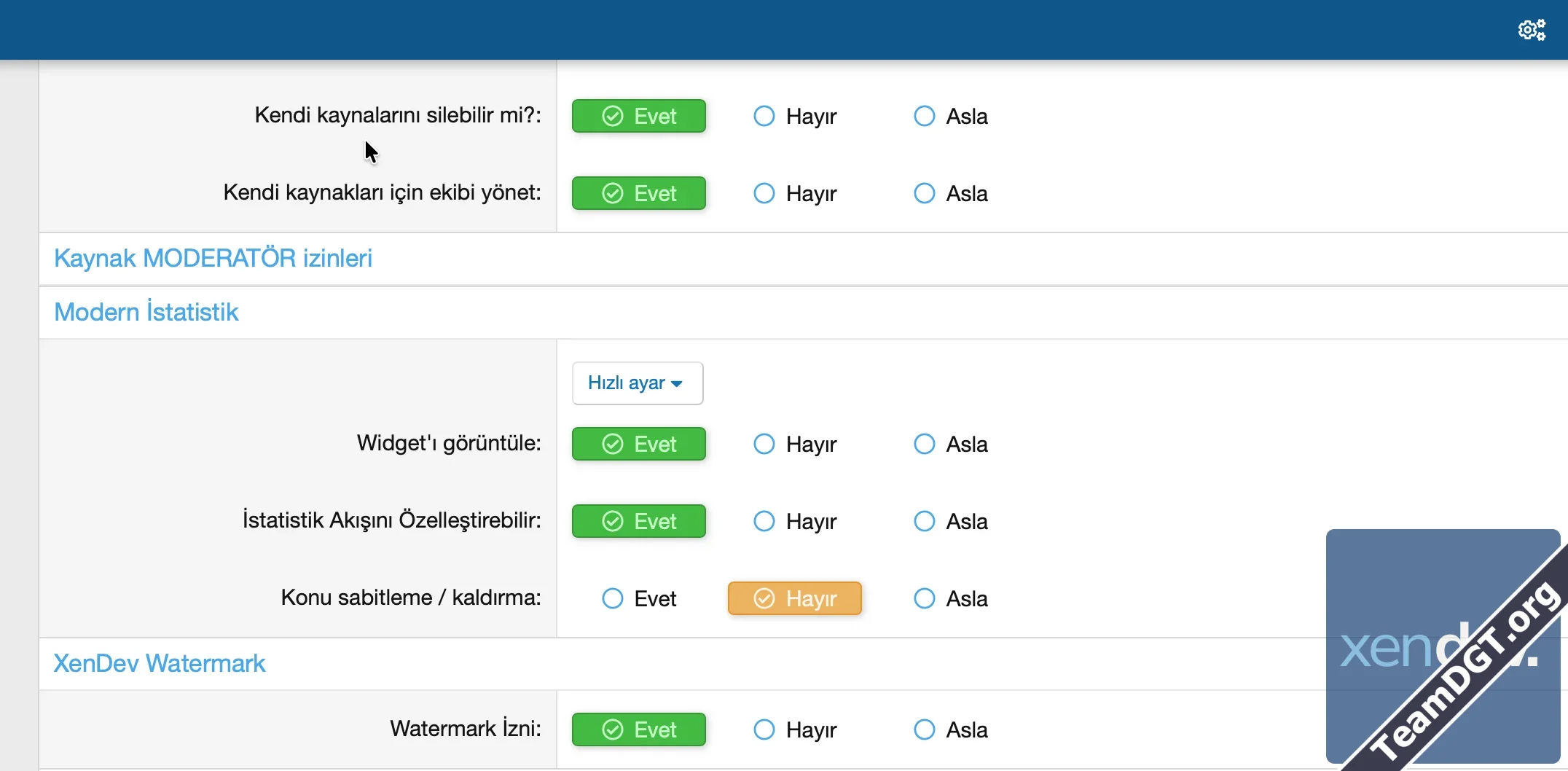Click the orange Hayır button for Konu sabitleme

pyautogui.click(x=795, y=599)
